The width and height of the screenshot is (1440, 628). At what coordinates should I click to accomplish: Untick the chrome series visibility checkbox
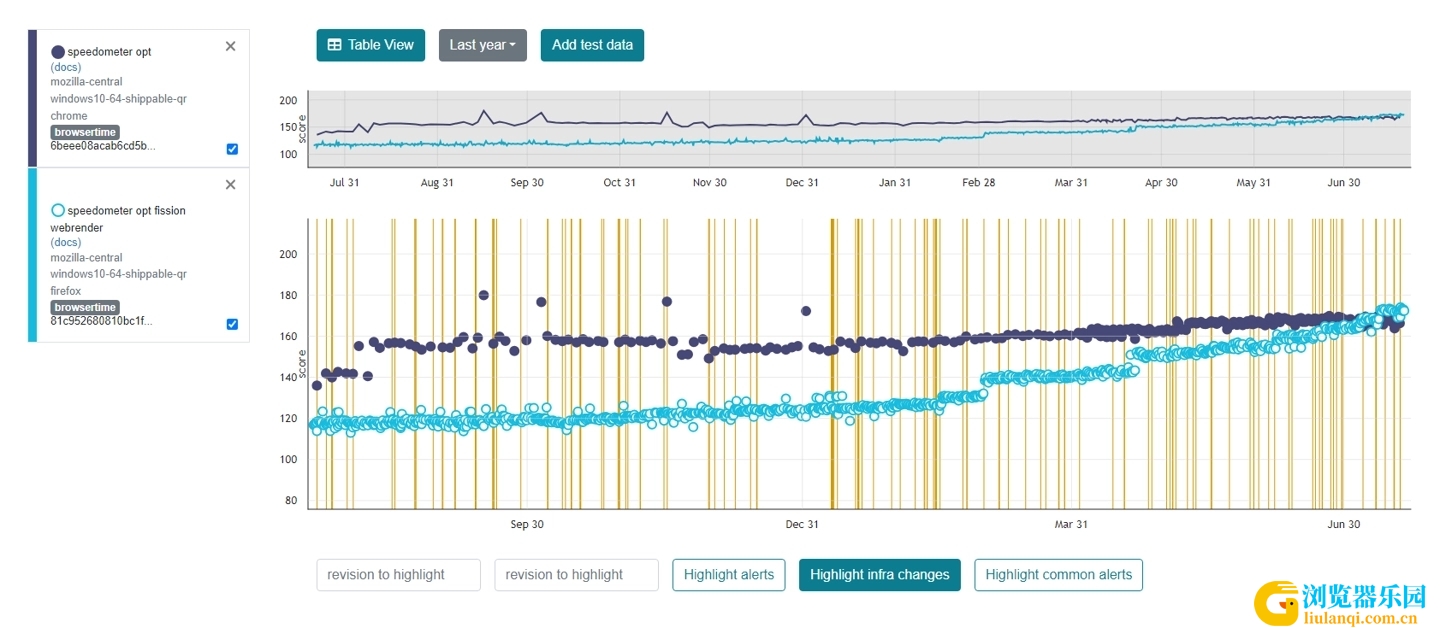pyautogui.click(x=232, y=149)
